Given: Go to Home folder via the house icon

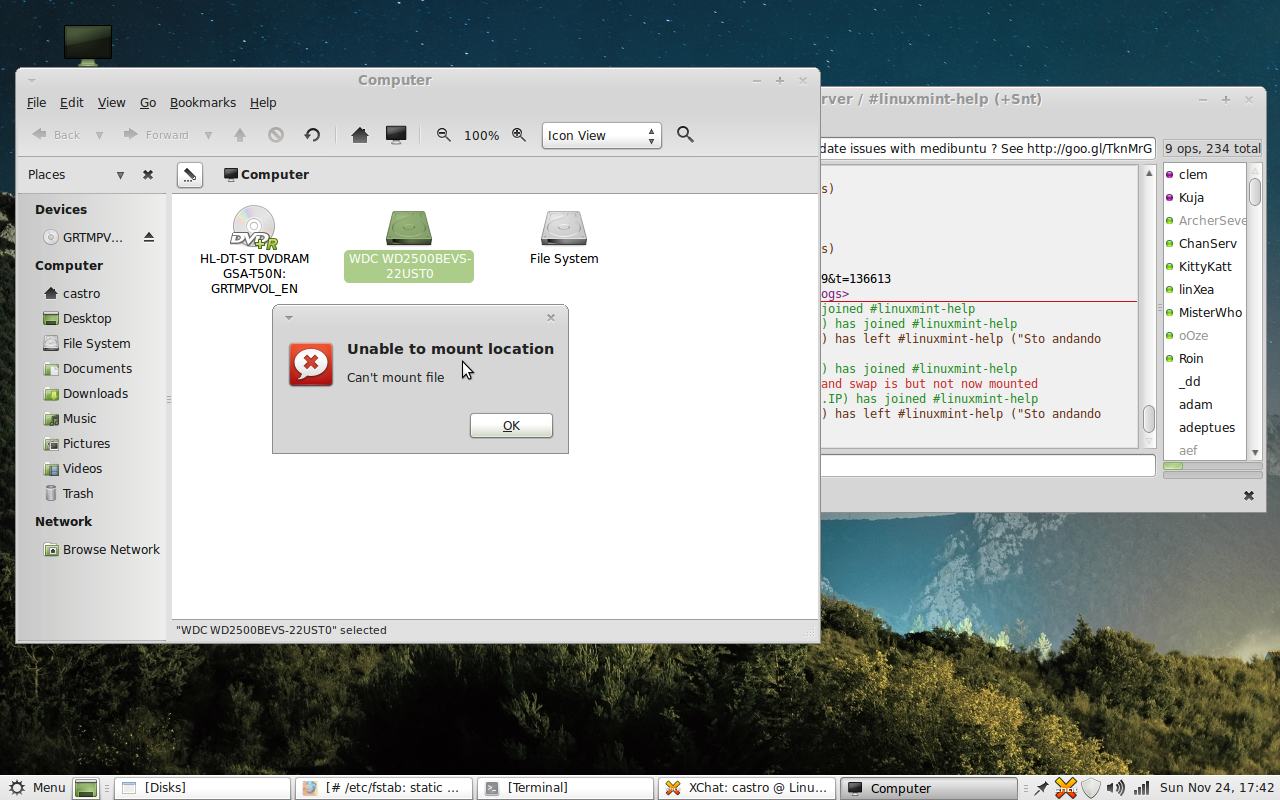Looking at the screenshot, I should (x=360, y=135).
